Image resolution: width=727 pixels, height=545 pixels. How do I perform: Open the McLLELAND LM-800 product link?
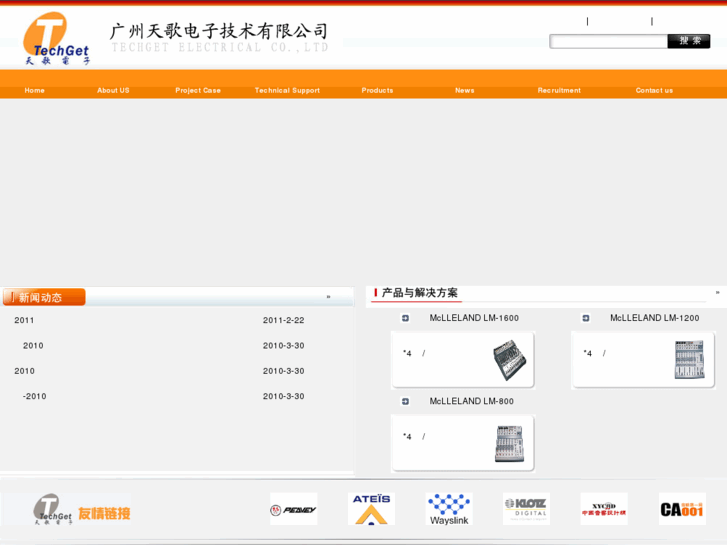pyautogui.click(x=472, y=401)
